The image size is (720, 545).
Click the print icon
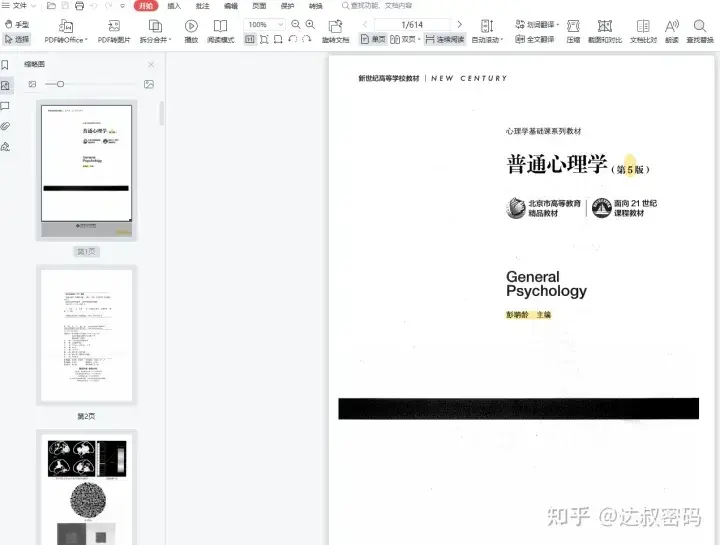(x=79, y=6)
